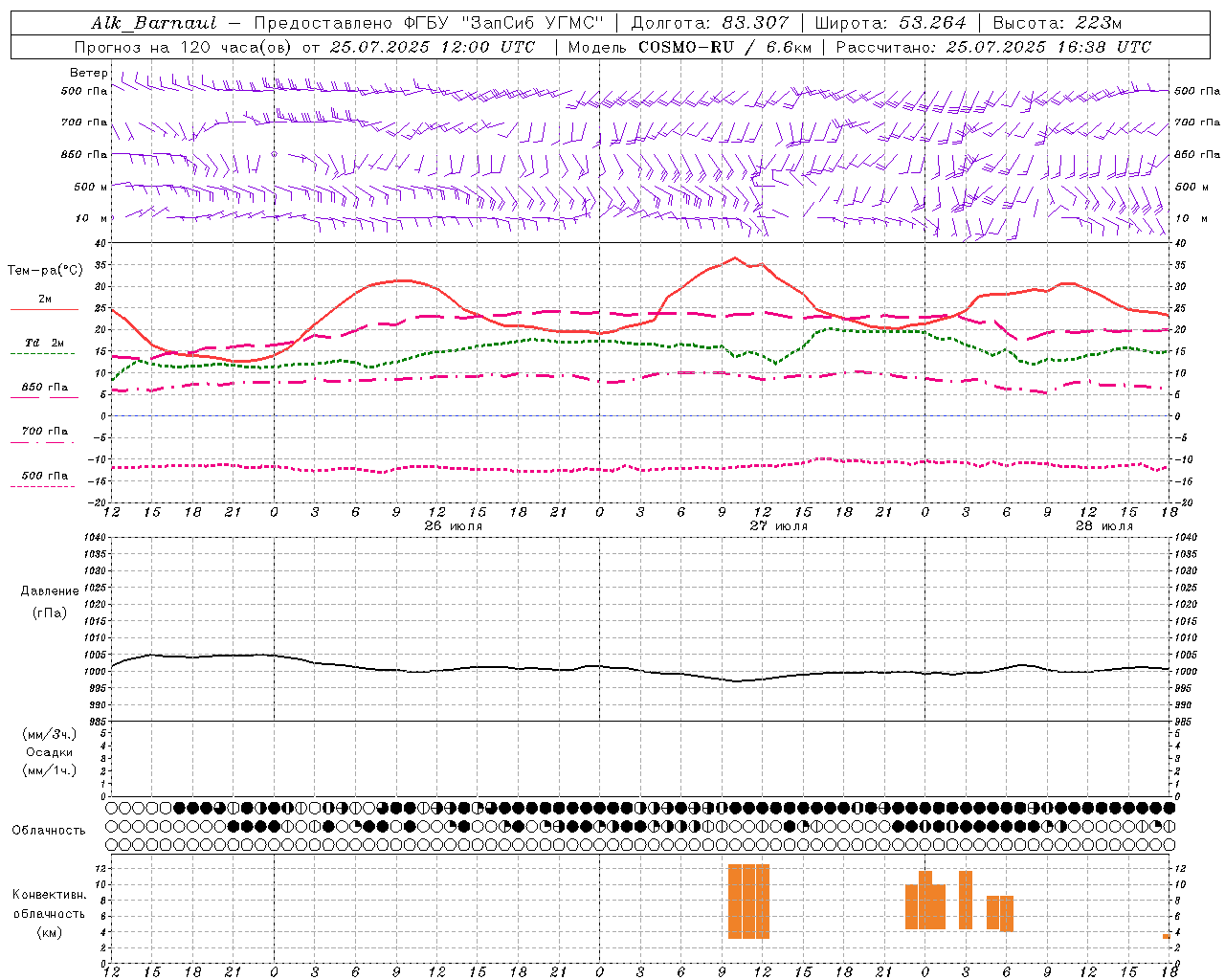The height and width of the screenshot is (980, 1225).
Task: Click the '(мм/3ч.)' precipitation unit label
Action: tap(50, 734)
